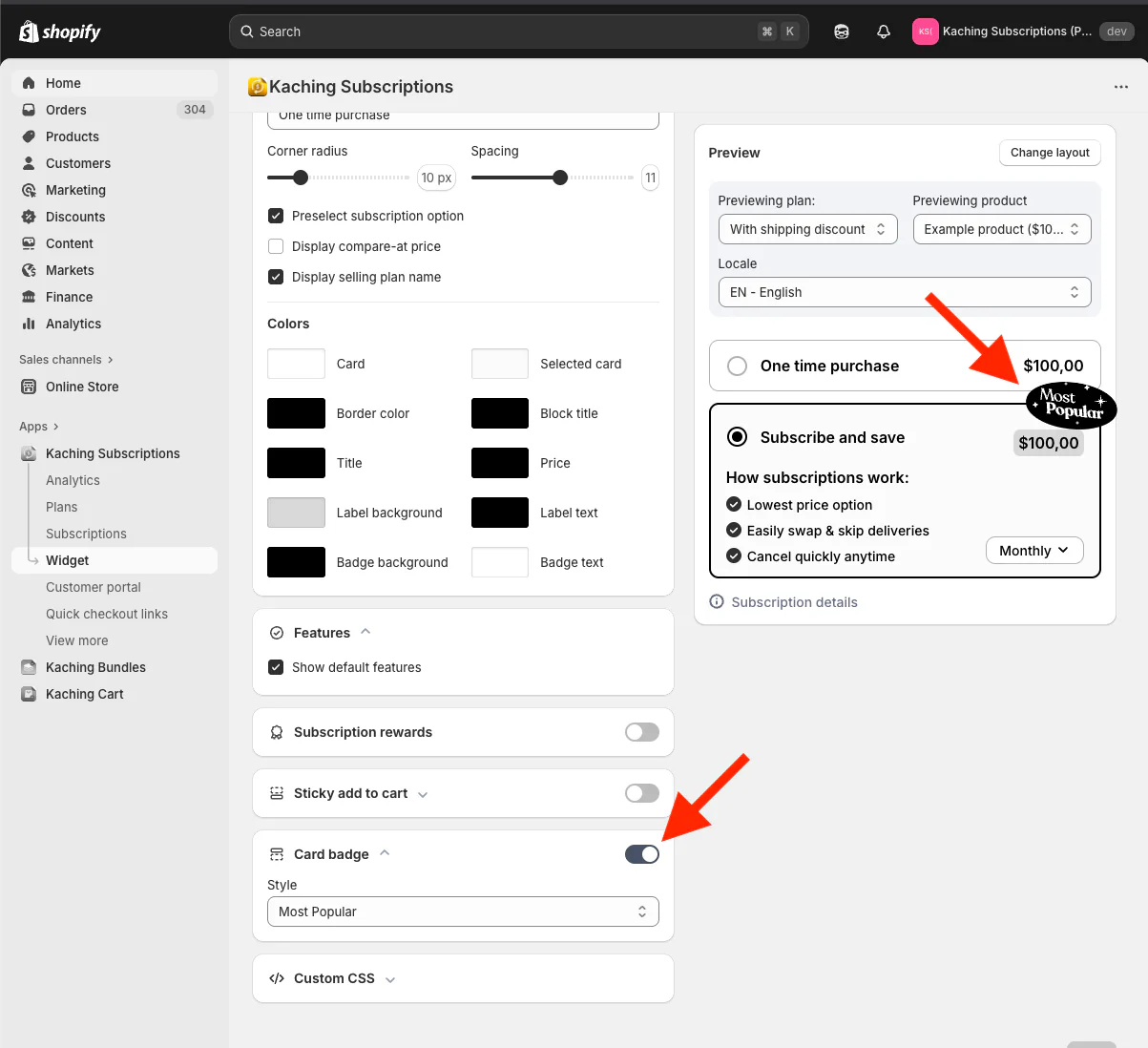This screenshot has width=1148, height=1048.
Task: Check Display compare-at price
Action: tap(276, 246)
